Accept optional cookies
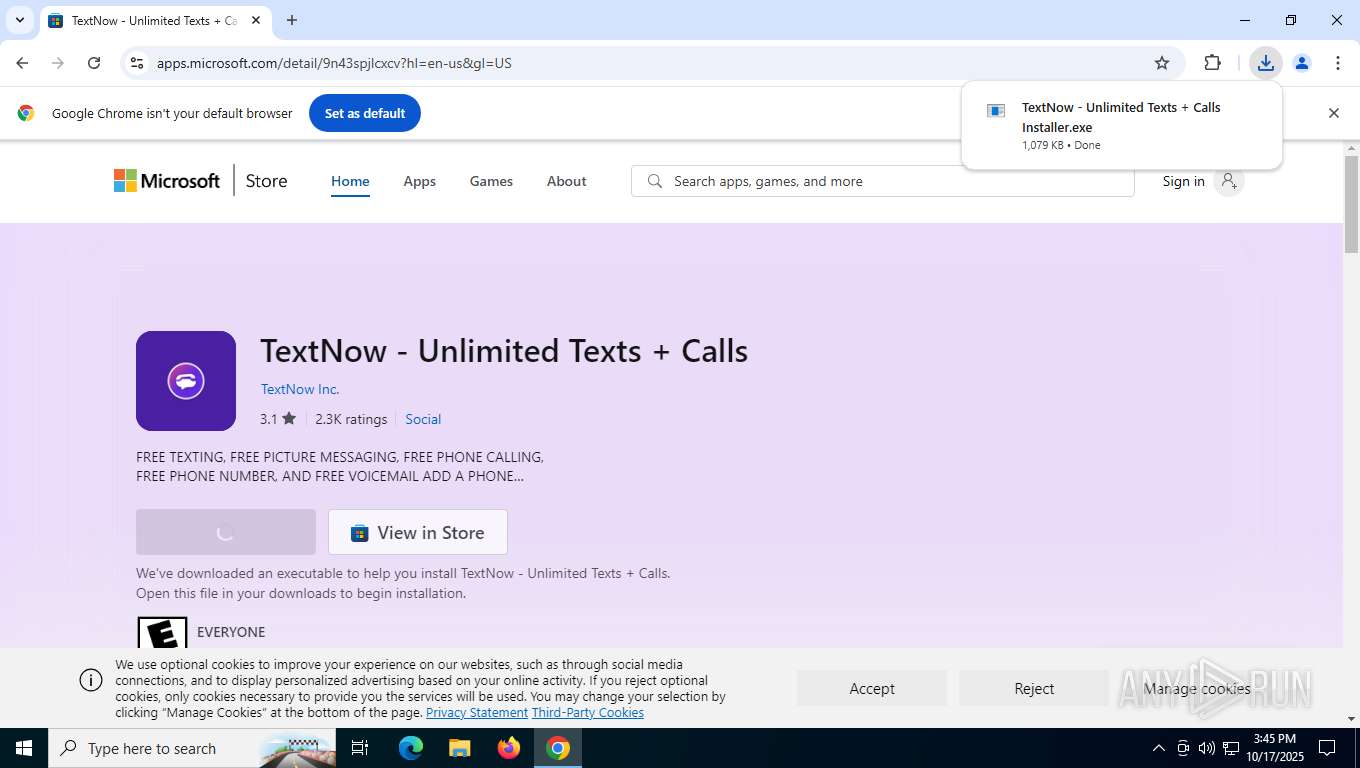The width and height of the screenshot is (1360, 768). coord(872,688)
